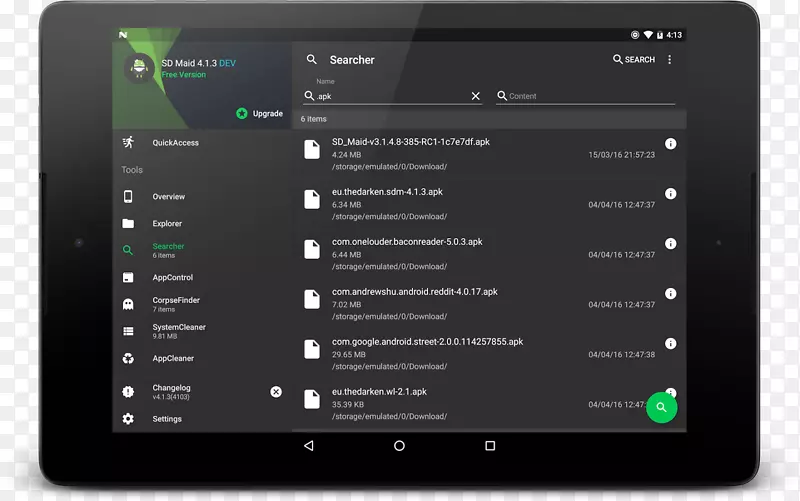Open Settings from the sidebar
Screen dimensions: 800x501
point(167,419)
